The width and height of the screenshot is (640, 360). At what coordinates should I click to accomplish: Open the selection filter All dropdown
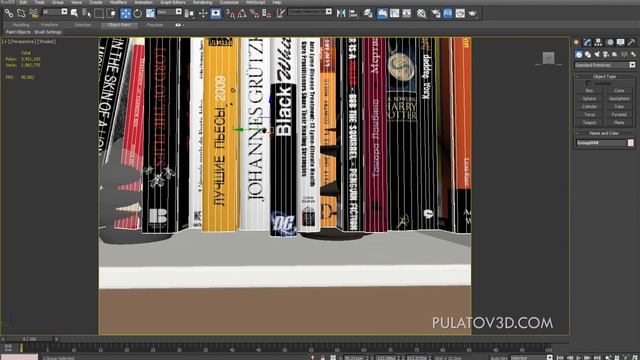pyautogui.click(x=55, y=12)
